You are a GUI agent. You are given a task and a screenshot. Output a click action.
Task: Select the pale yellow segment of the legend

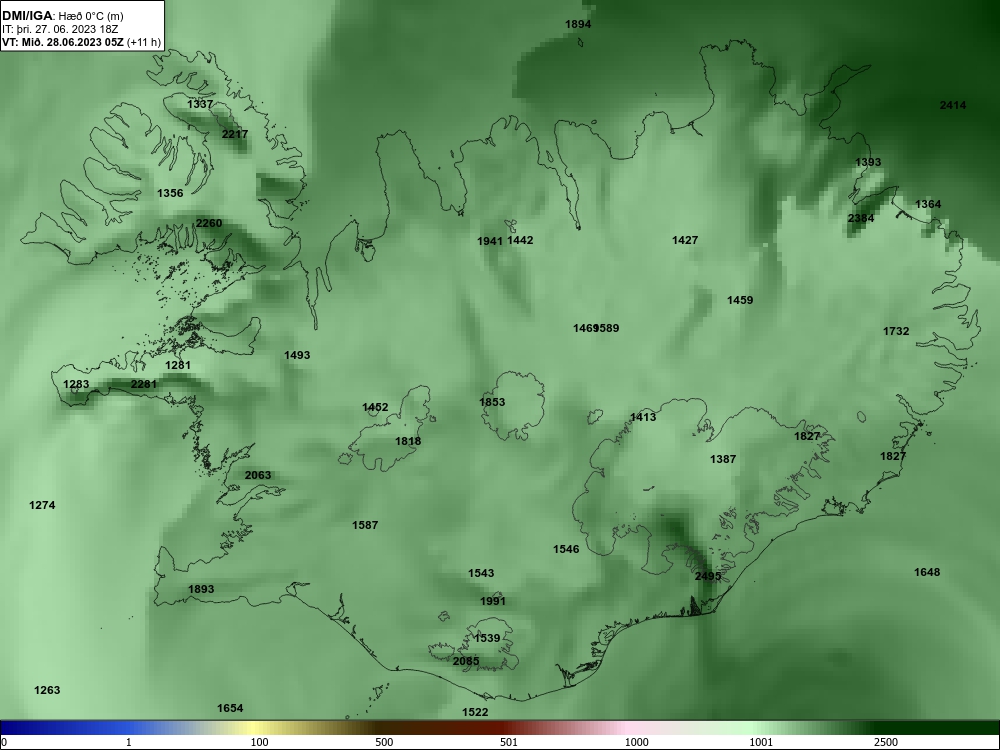point(252,728)
